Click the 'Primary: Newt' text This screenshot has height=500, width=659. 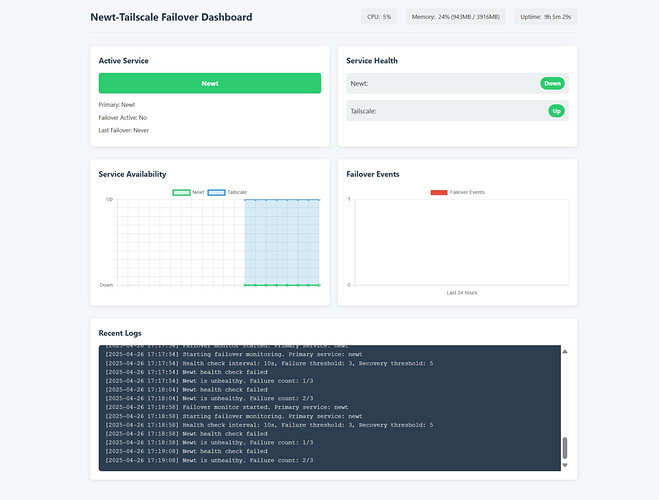pyautogui.click(x=117, y=105)
